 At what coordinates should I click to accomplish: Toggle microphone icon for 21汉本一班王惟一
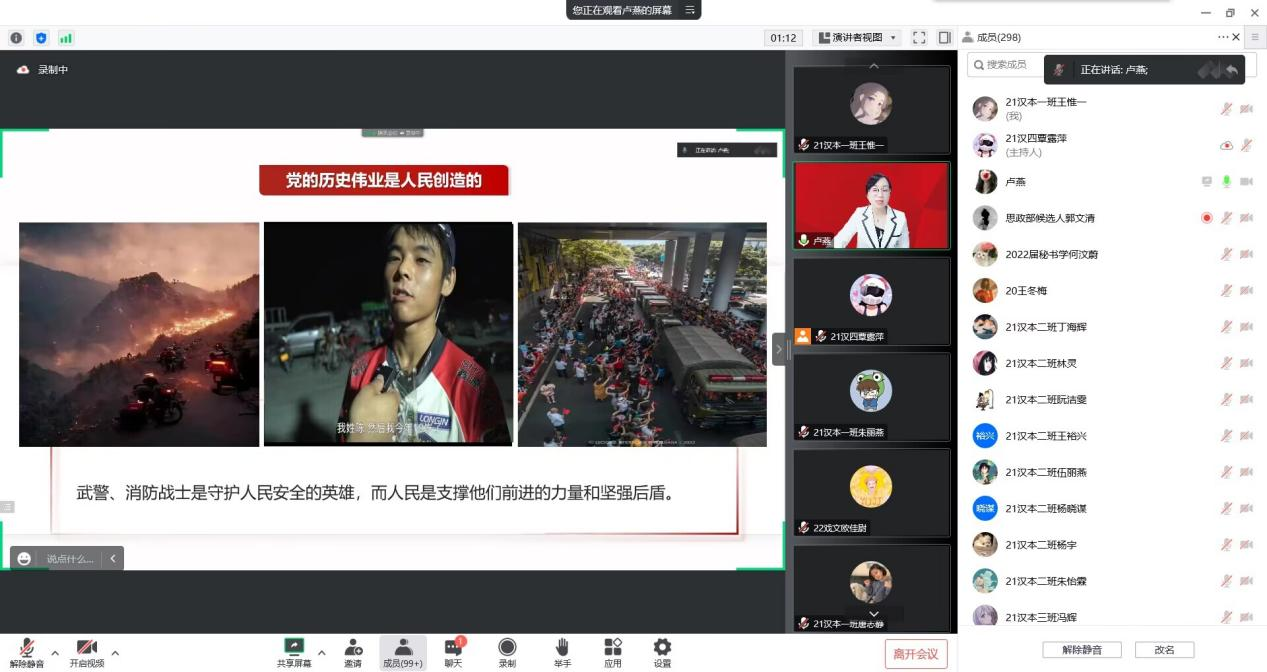pos(1226,109)
